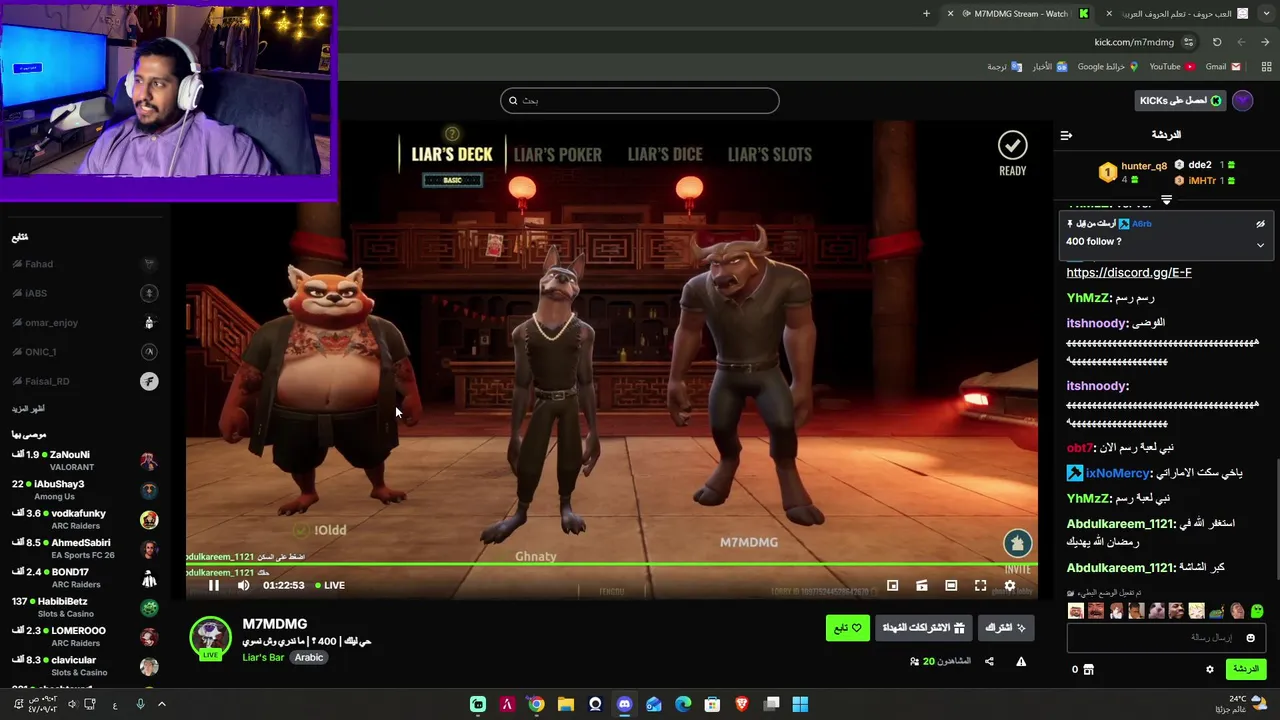Select the Liar's Dice game tab
This screenshot has height=720, width=1280.
tap(665, 154)
